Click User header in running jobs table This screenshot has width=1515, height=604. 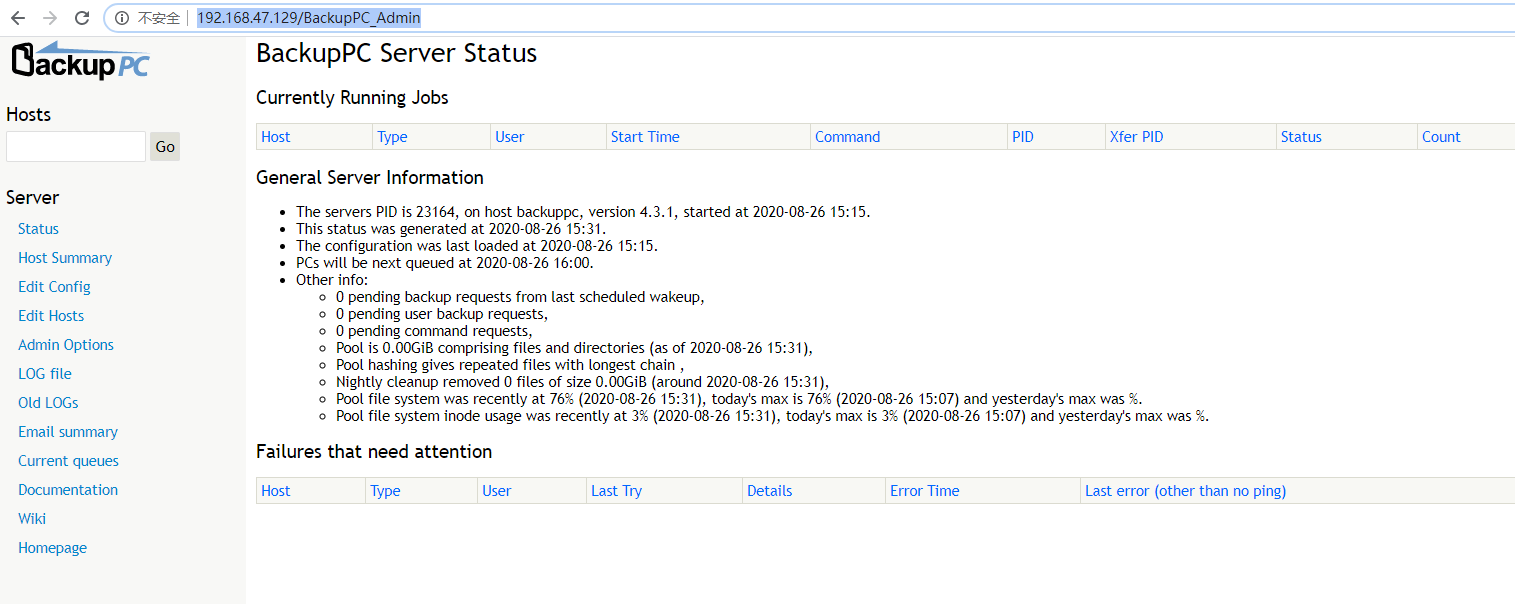[509, 137]
